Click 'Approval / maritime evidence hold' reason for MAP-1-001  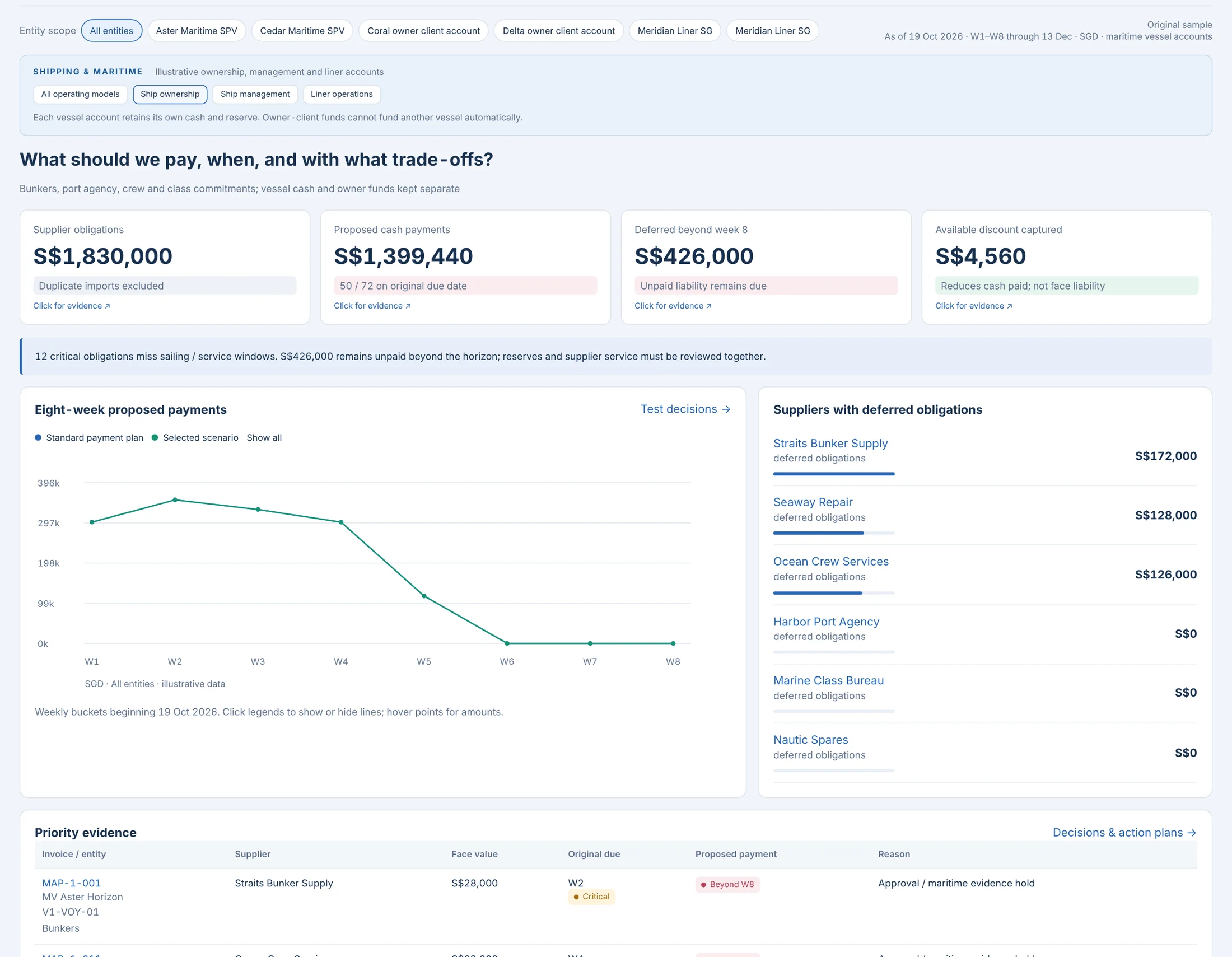click(x=956, y=883)
